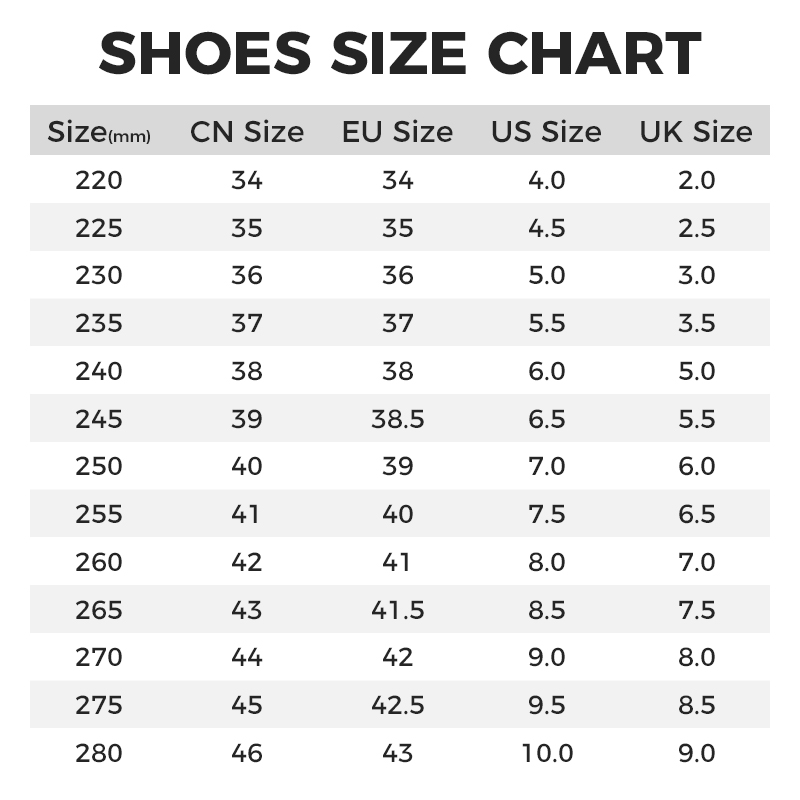This screenshot has width=800, height=800.
Task: Select the 245 mm size cell
Action: point(99,419)
